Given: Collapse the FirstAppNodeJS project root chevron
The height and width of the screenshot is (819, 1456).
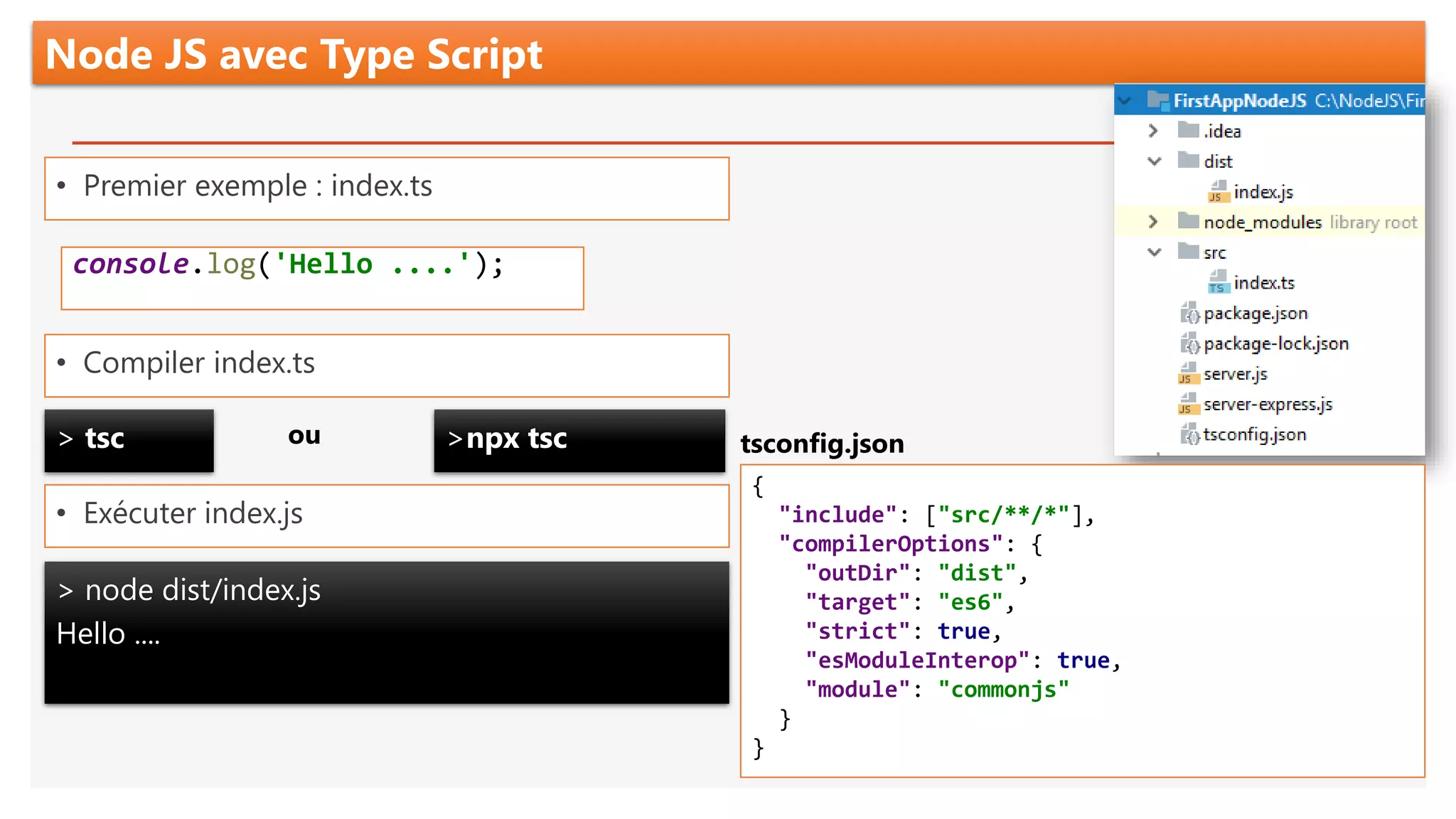Looking at the screenshot, I should [x=1125, y=100].
